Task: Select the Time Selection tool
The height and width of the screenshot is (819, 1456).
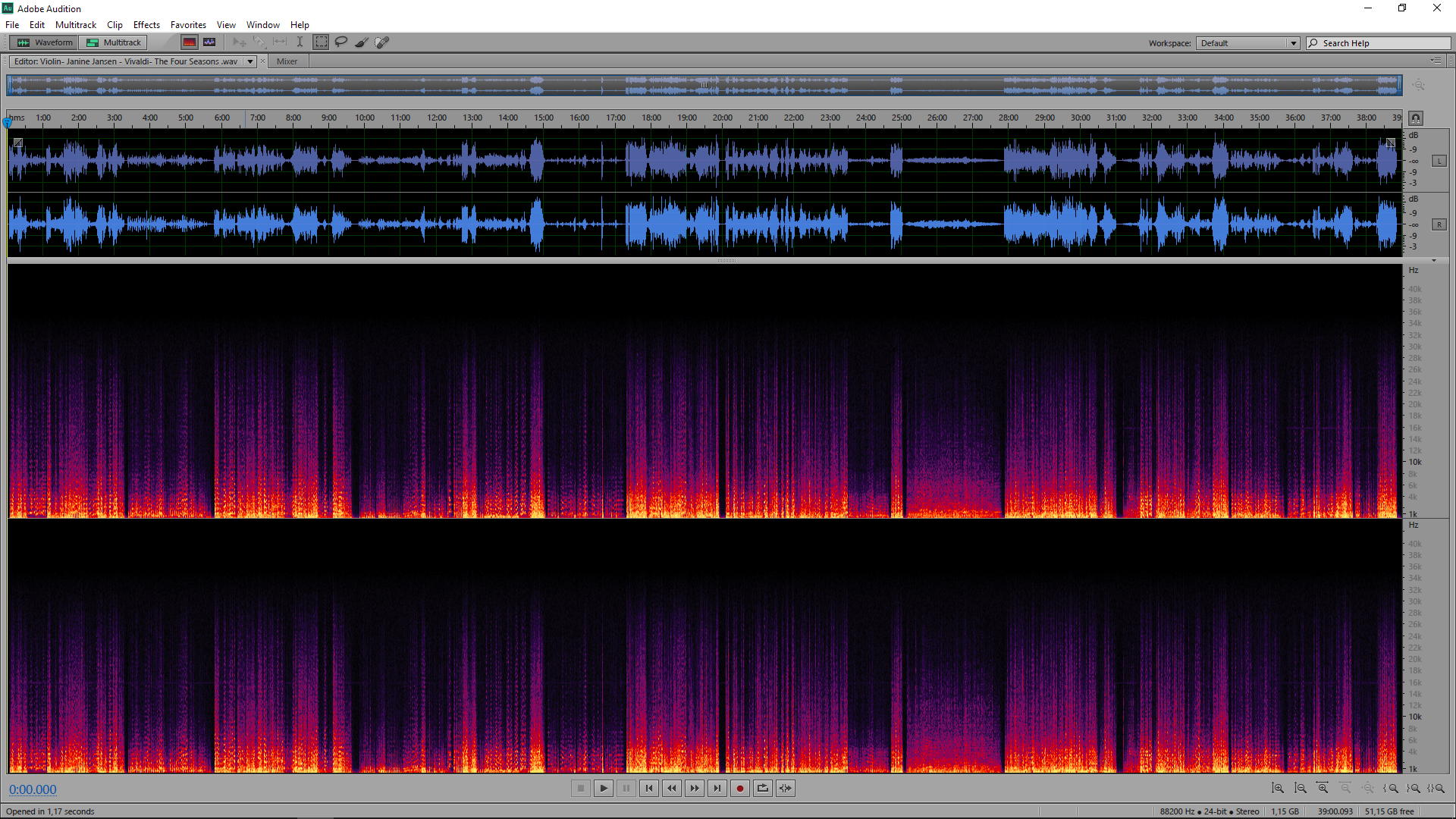Action: 300,42
